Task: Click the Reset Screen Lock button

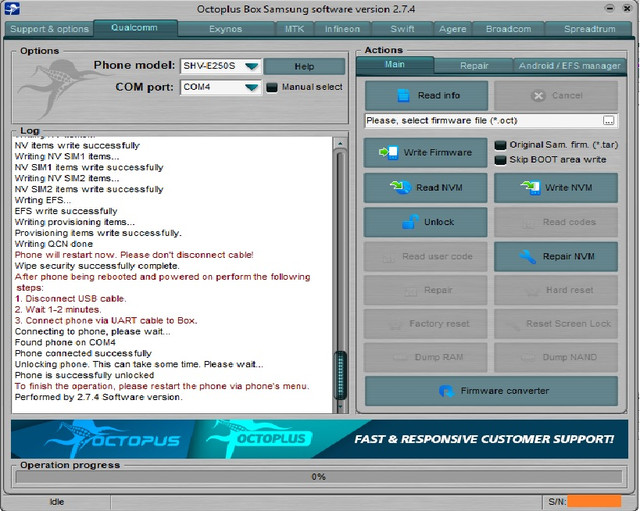Action: click(556, 324)
